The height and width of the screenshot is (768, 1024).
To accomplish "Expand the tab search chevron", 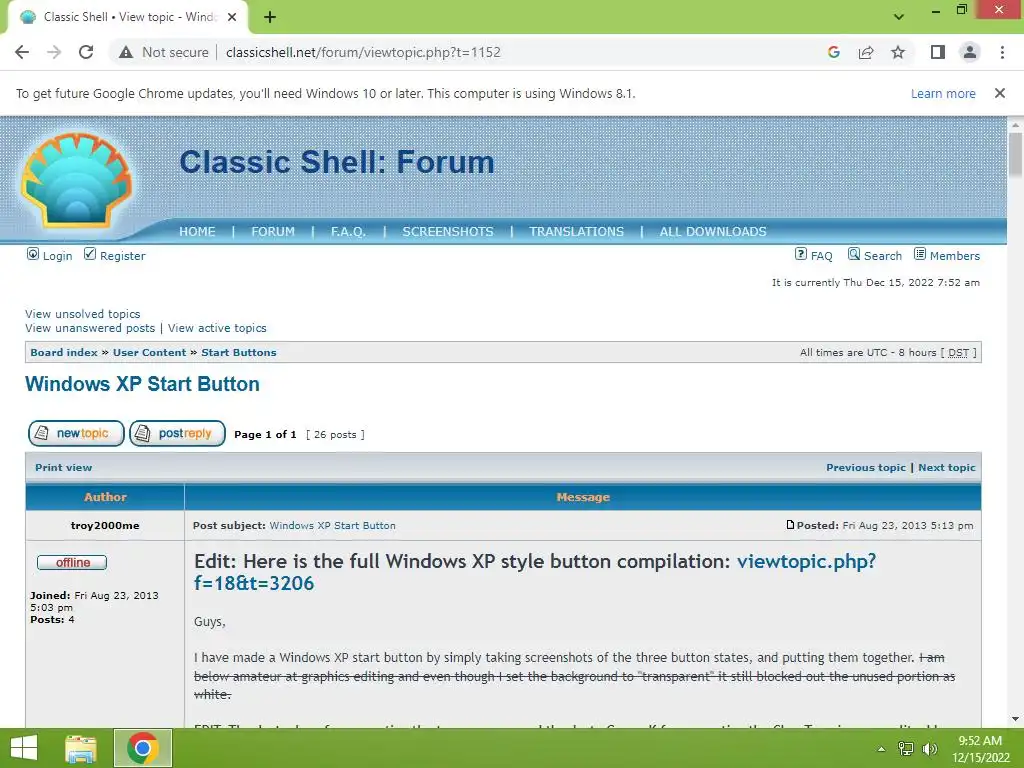I will 899,17.
